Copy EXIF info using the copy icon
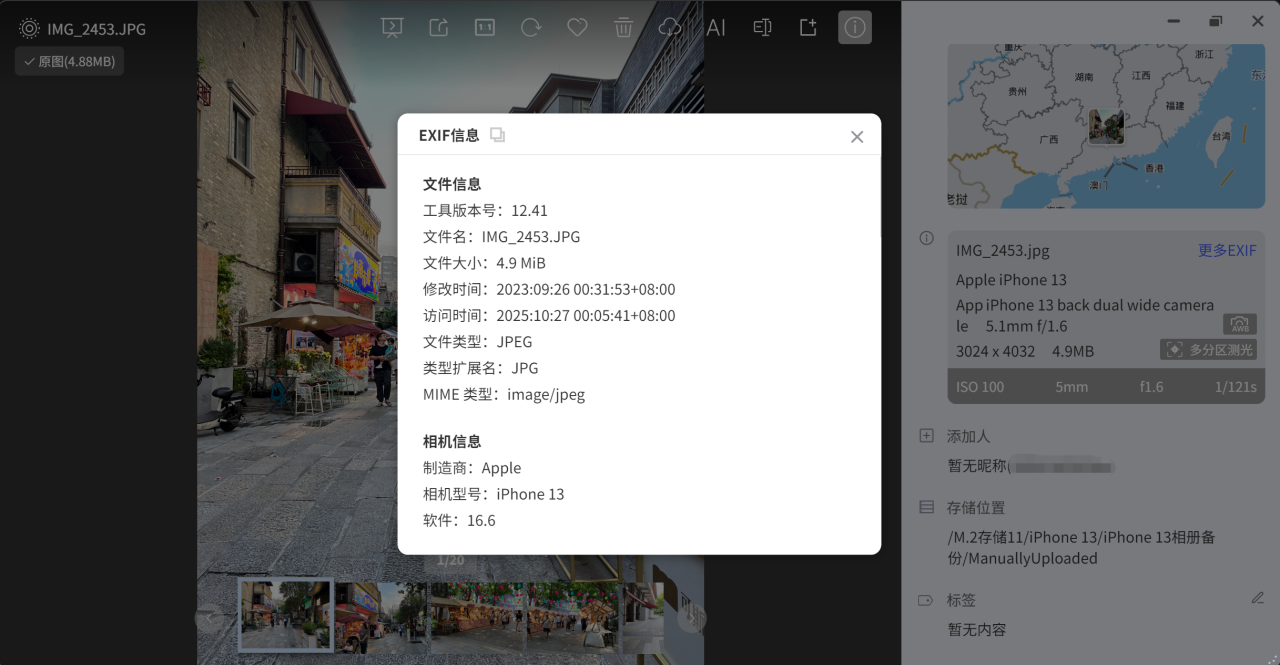This screenshot has height=665, width=1280. pyautogui.click(x=497, y=135)
